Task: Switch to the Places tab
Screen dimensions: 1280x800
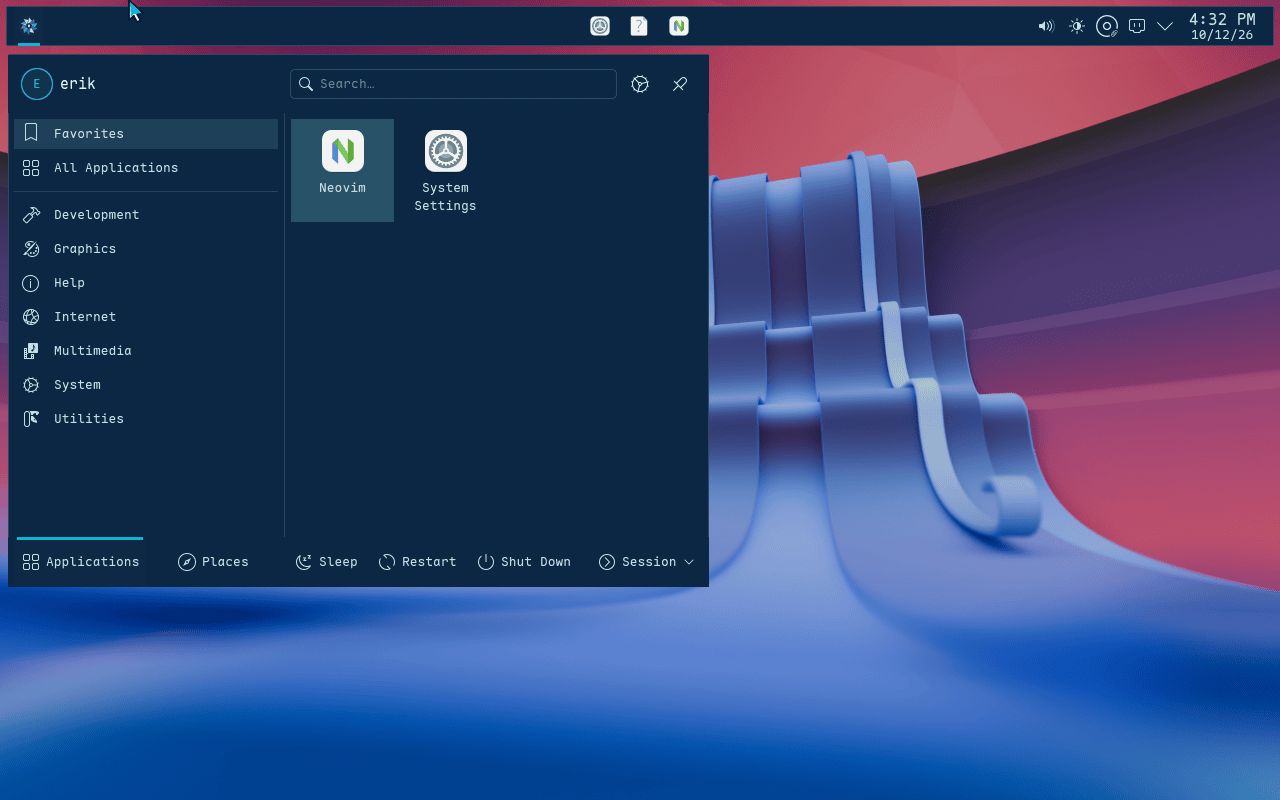Action: [214, 562]
